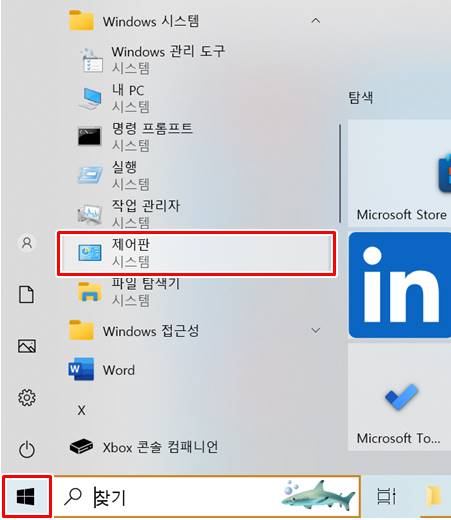The height and width of the screenshot is (520, 451).
Task: Click the search magnifier icon in taskbar
Action: coord(73,497)
